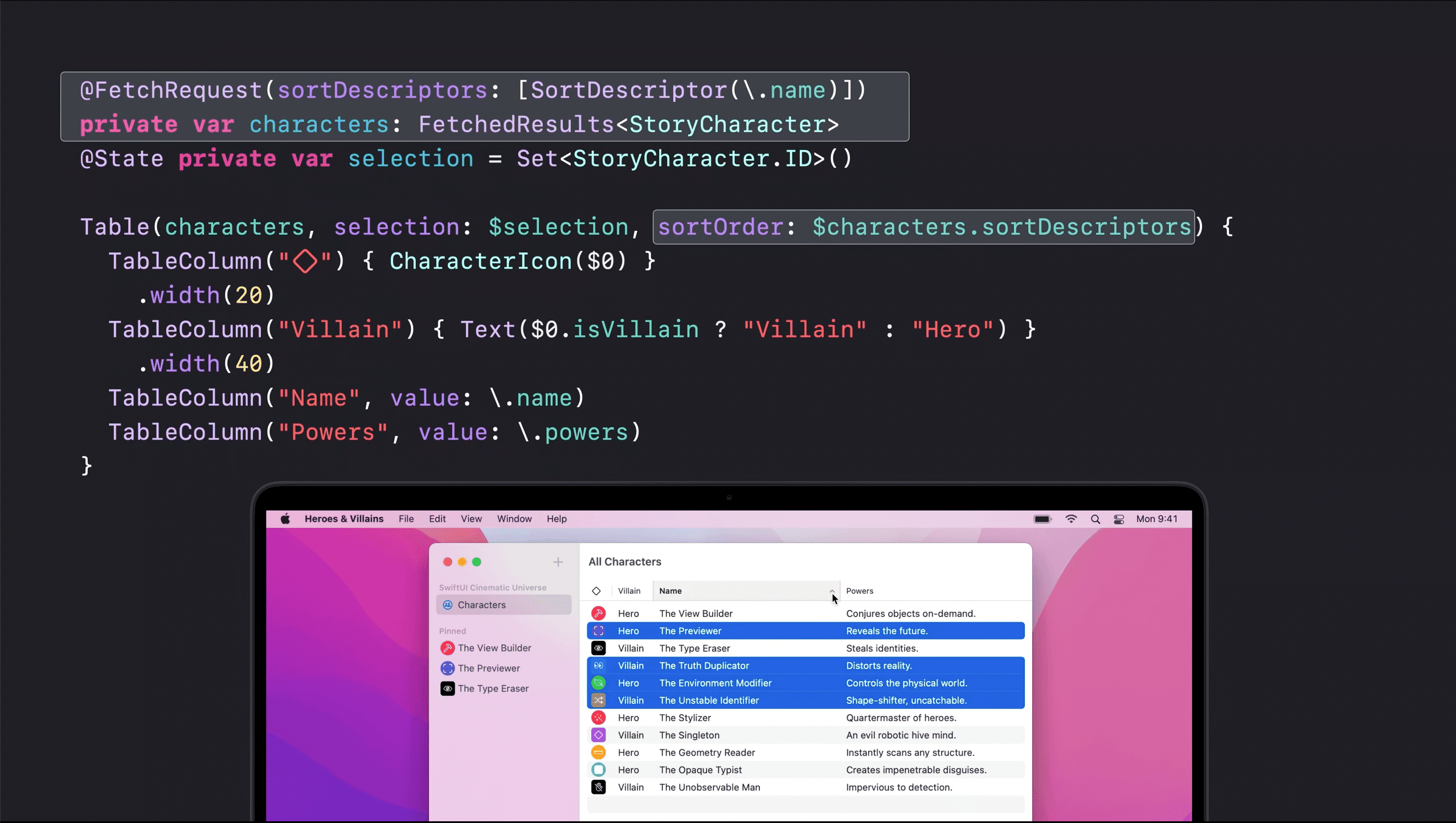Click "Conjures objects on-demand." powers cell

coord(910,613)
